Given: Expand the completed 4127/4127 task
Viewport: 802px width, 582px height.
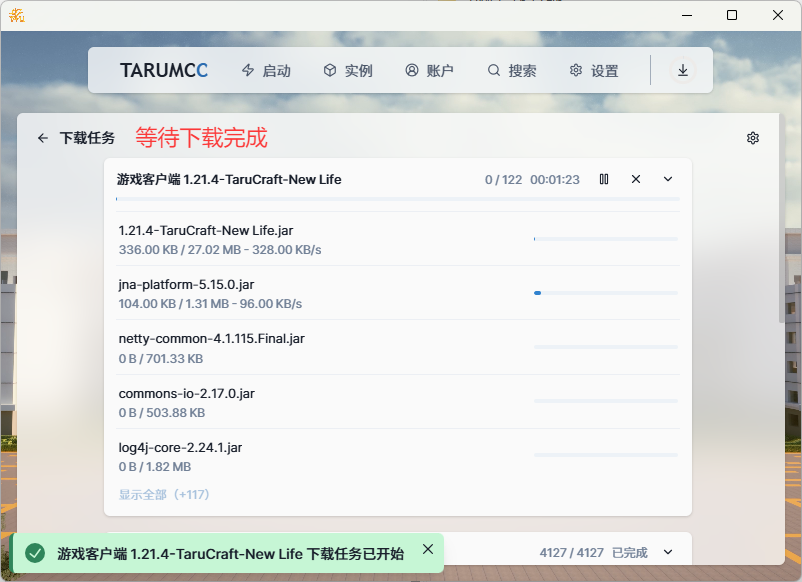Looking at the screenshot, I should coord(668,552).
